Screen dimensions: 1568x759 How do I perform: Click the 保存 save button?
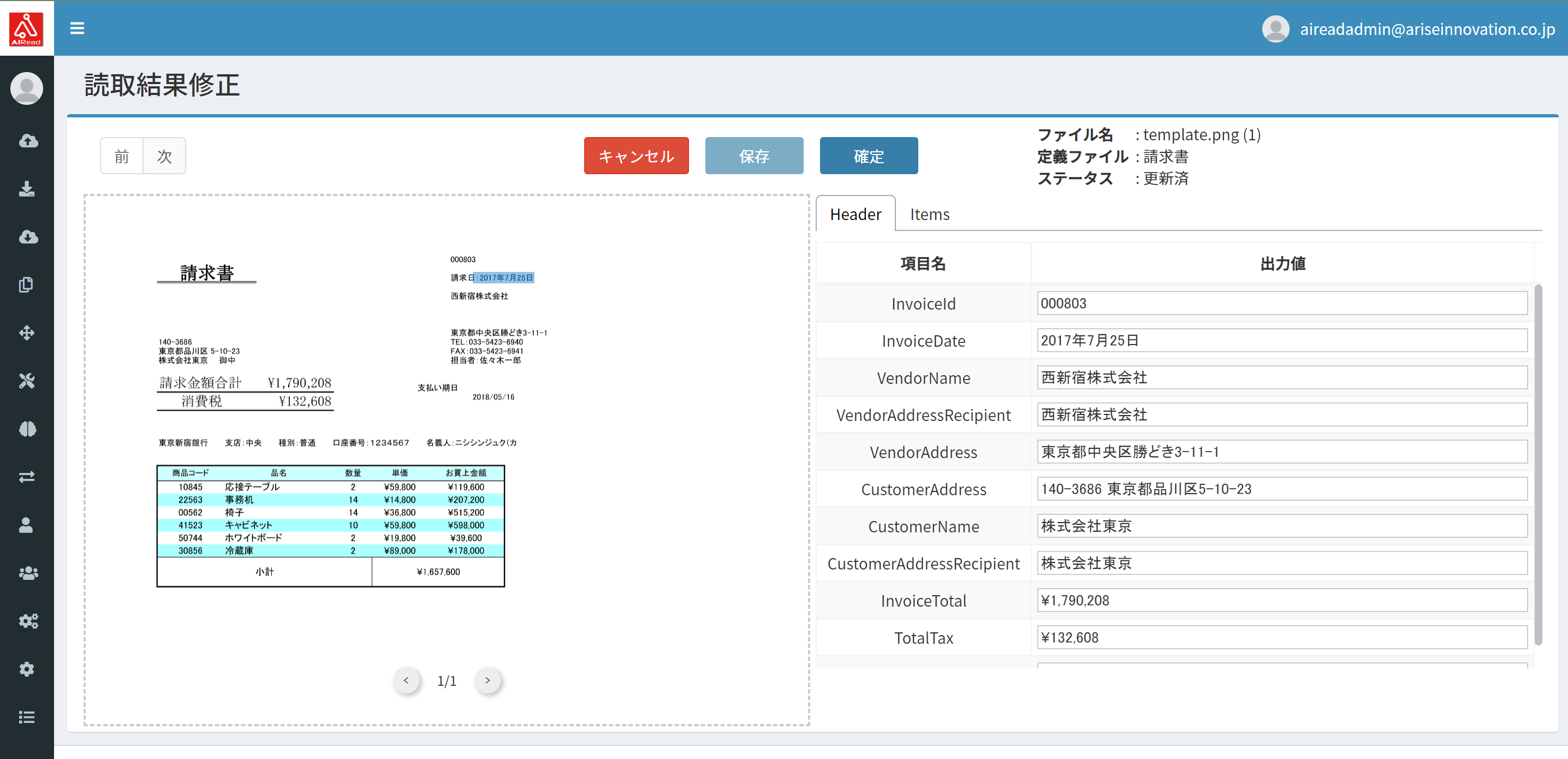(x=753, y=156)
